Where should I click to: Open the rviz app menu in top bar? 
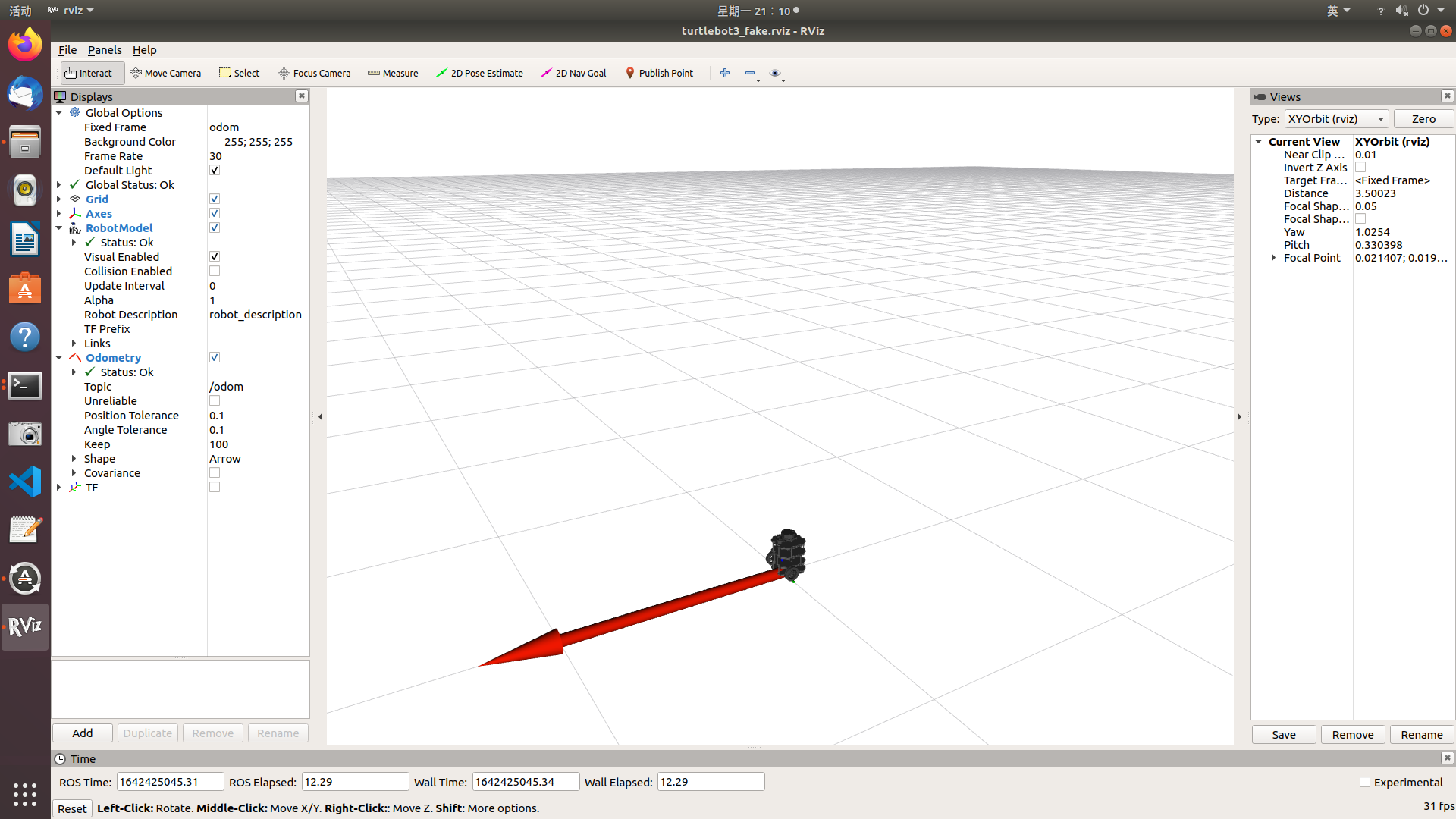point(71,10)
